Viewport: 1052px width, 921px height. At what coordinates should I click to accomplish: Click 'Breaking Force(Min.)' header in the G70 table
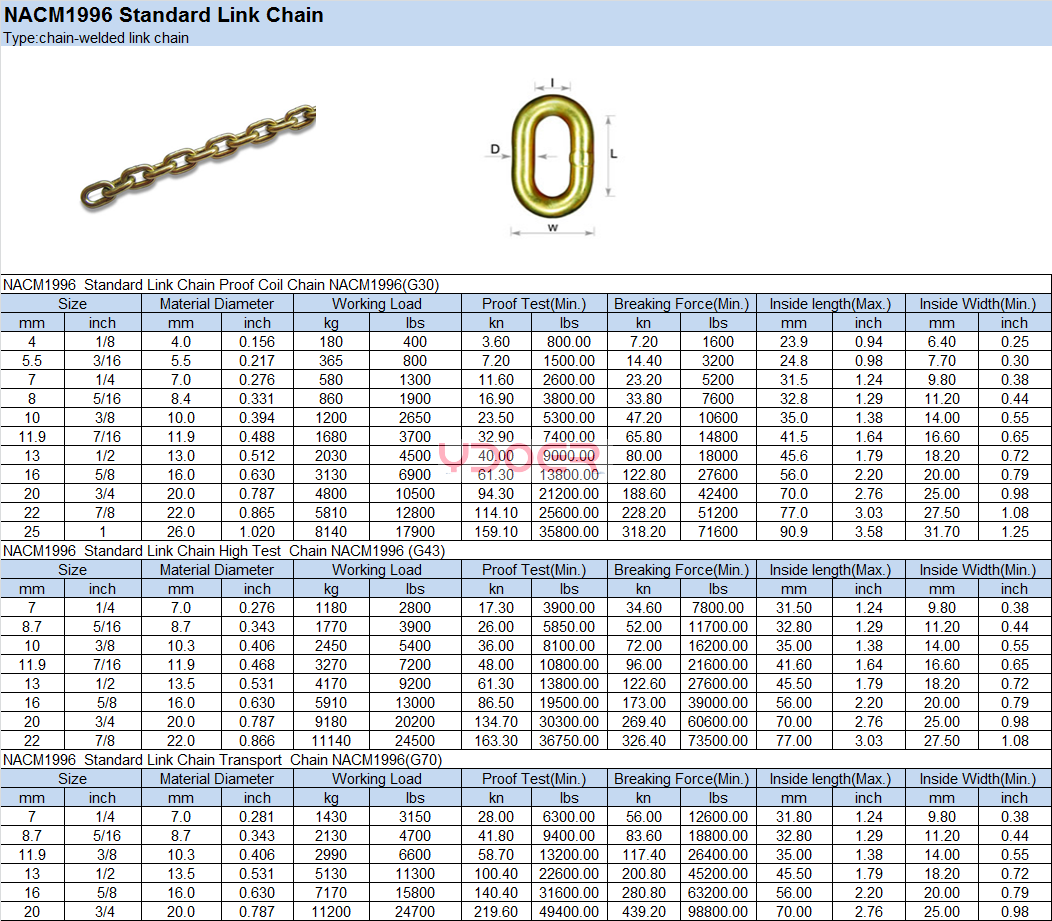click(x=682, y=779)
